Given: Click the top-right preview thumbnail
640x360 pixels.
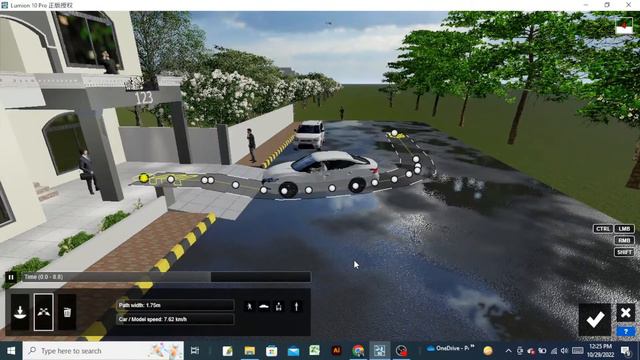Looking at the screenshot, I should coord(624,25).
